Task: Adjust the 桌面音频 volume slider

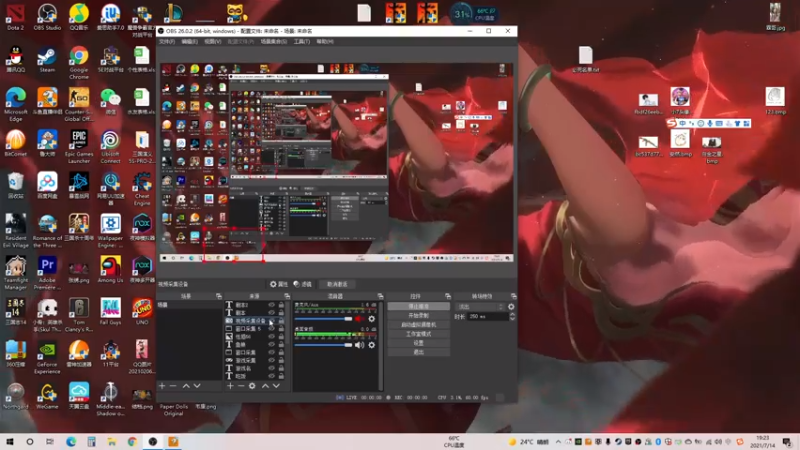Action: tap(323, 345)
